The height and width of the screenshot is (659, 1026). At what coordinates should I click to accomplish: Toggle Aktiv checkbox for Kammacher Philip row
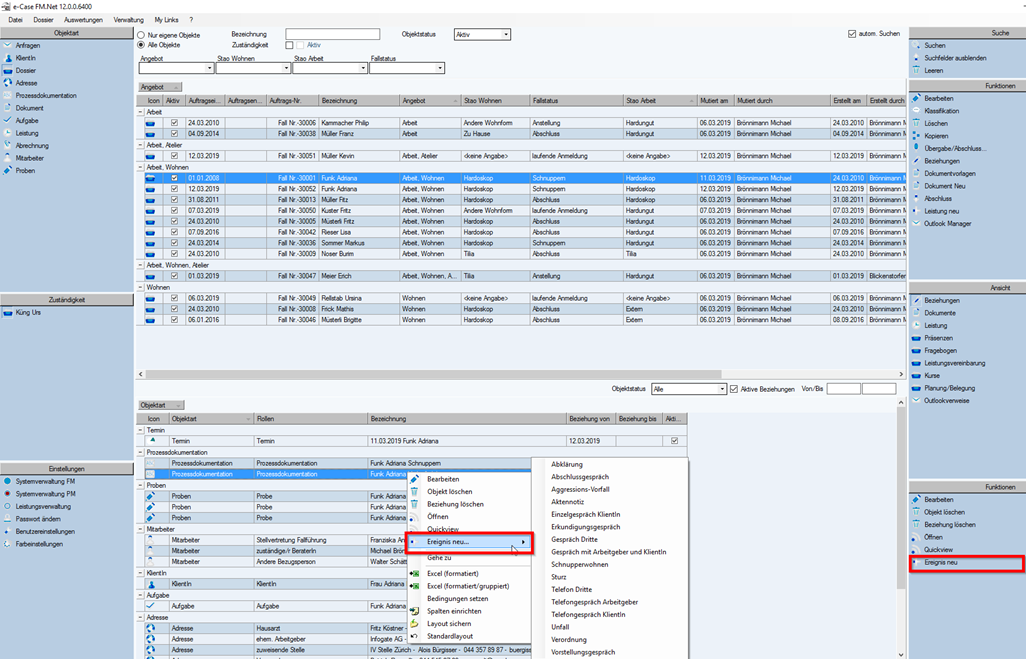point(174,123)
